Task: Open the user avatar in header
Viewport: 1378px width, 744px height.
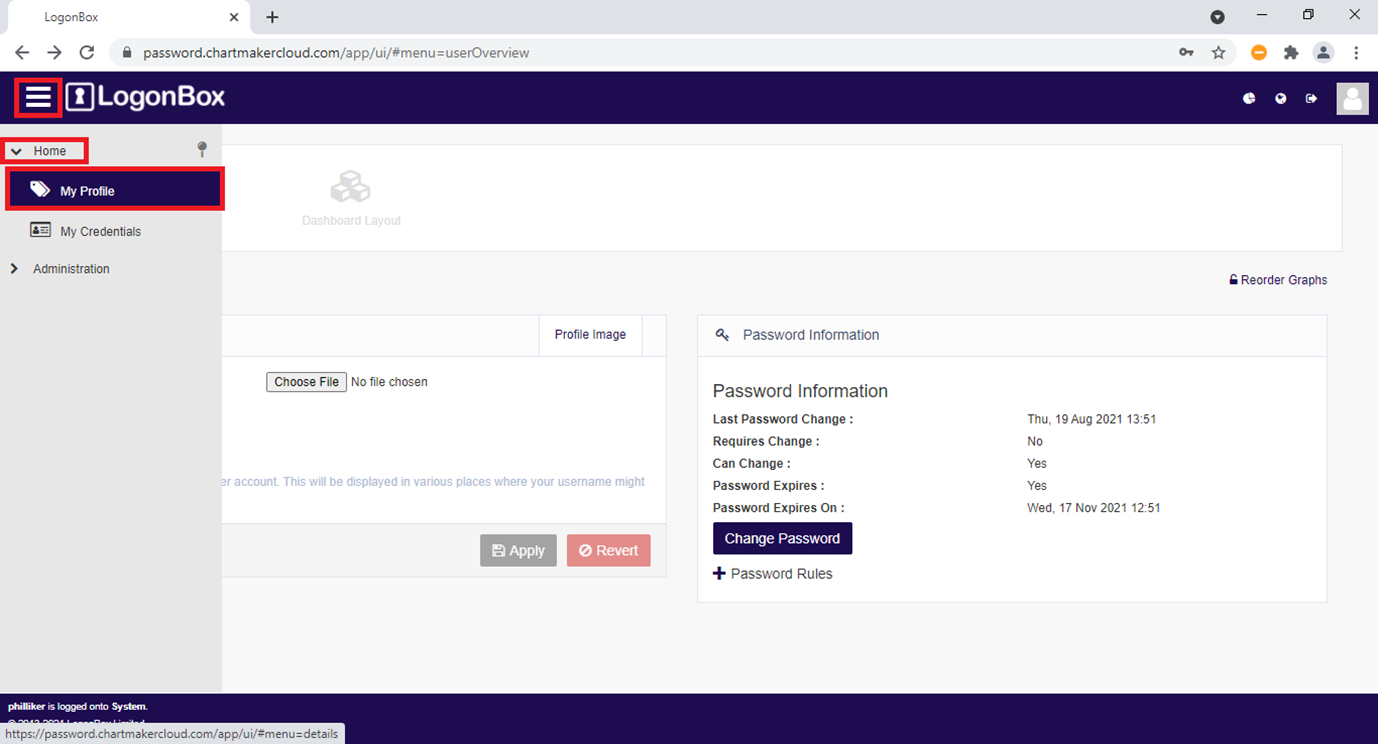Action: [x=1352, y=98]
